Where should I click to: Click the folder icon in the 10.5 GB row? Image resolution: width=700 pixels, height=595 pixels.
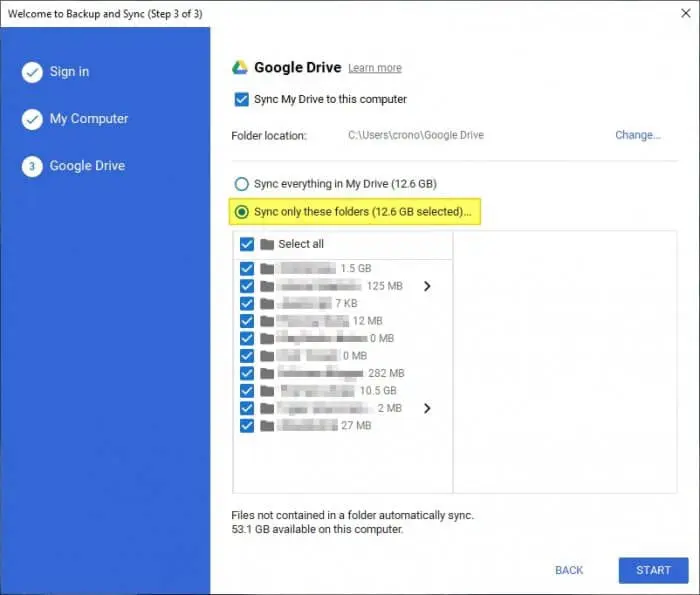267,391
